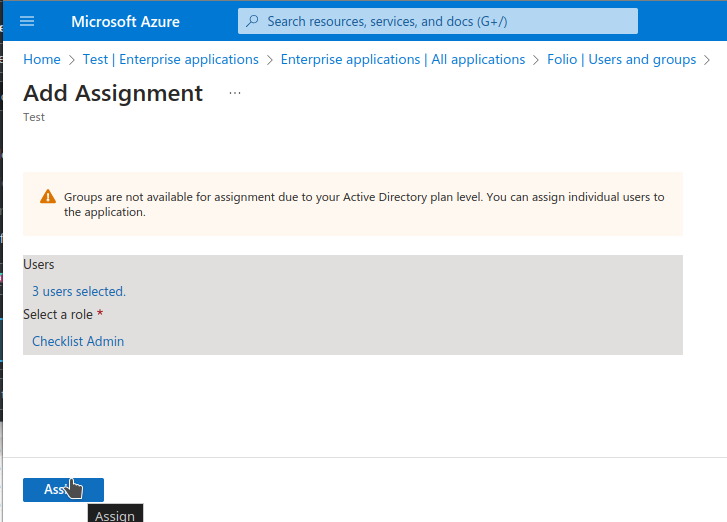The width and height of the screenshot is (727, 522).
Task: Open Folio | Users and groups breadcrumb
Action: click(x=621, y=59)
